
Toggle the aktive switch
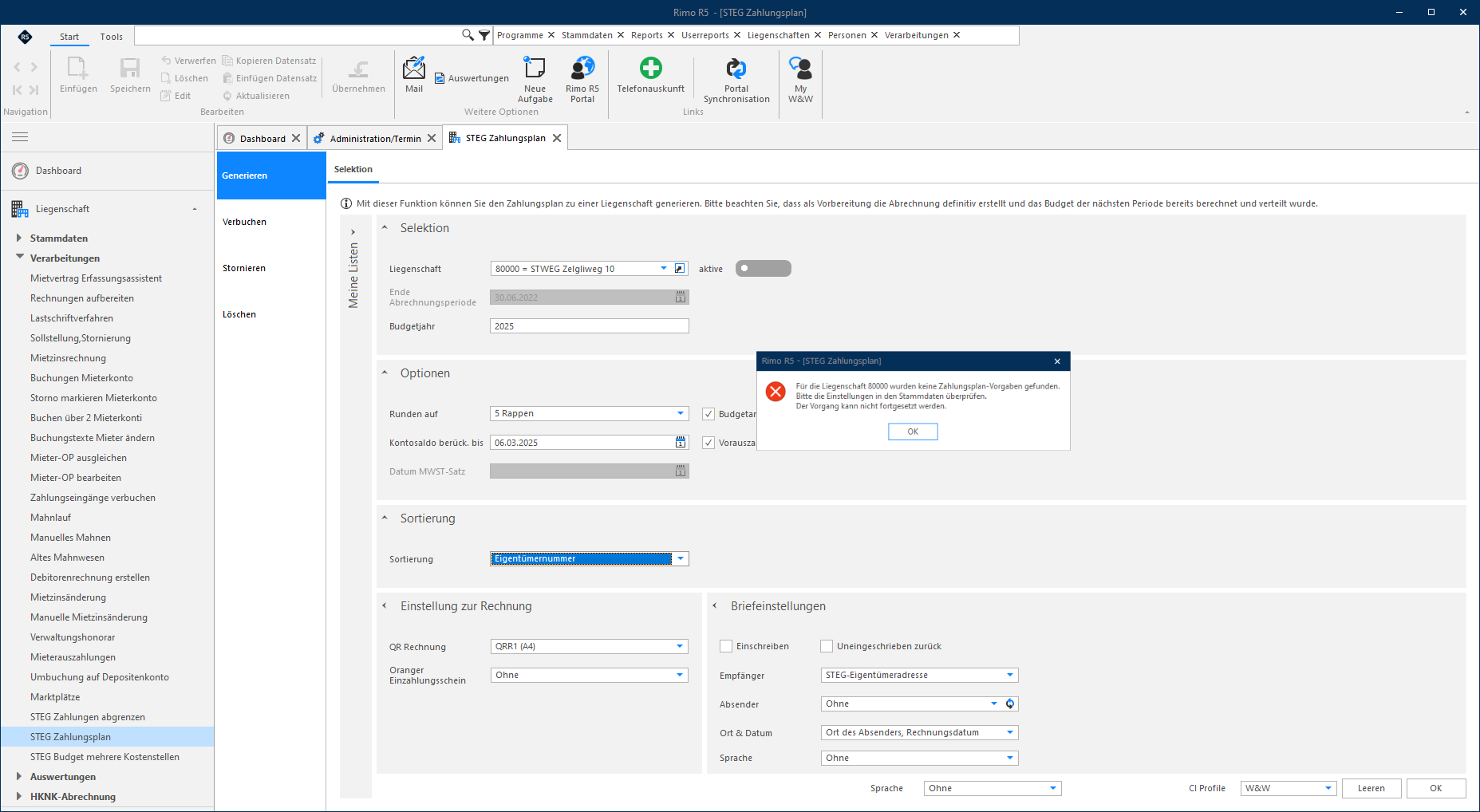point(763,268)
